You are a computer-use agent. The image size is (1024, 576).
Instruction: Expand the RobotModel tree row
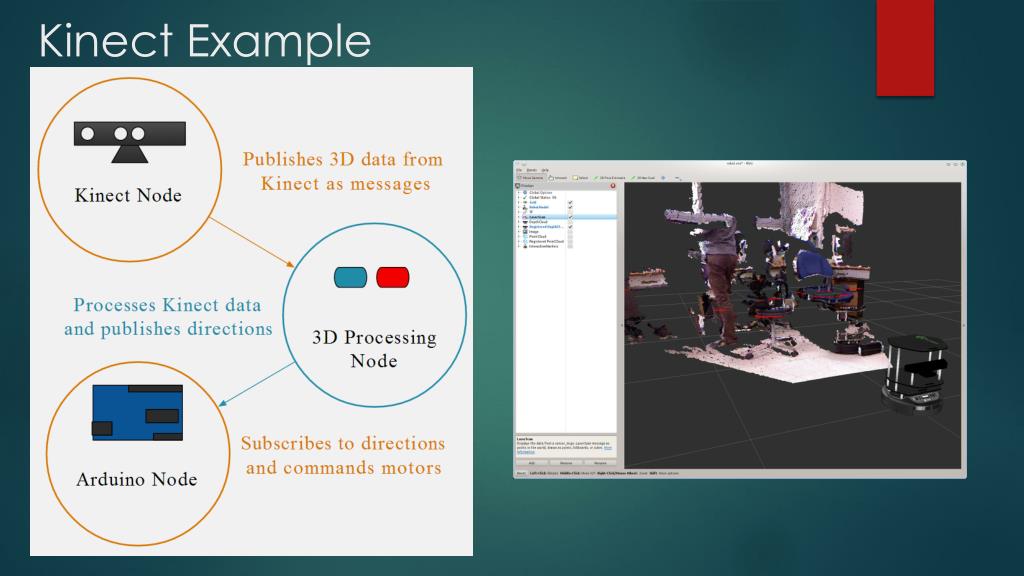click(x=519, y=207)
